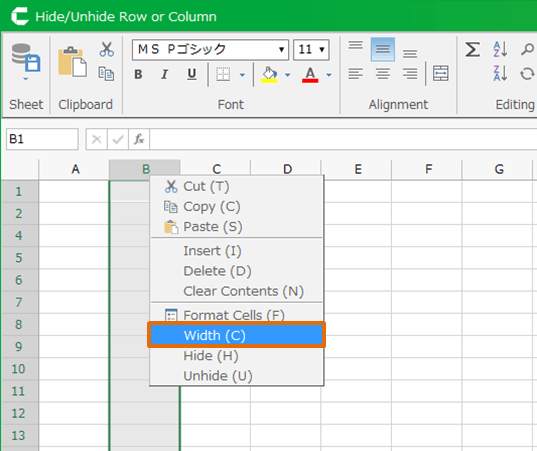Select Width (C) in context menu
This screenshot has height=451, width=537.
237,335
